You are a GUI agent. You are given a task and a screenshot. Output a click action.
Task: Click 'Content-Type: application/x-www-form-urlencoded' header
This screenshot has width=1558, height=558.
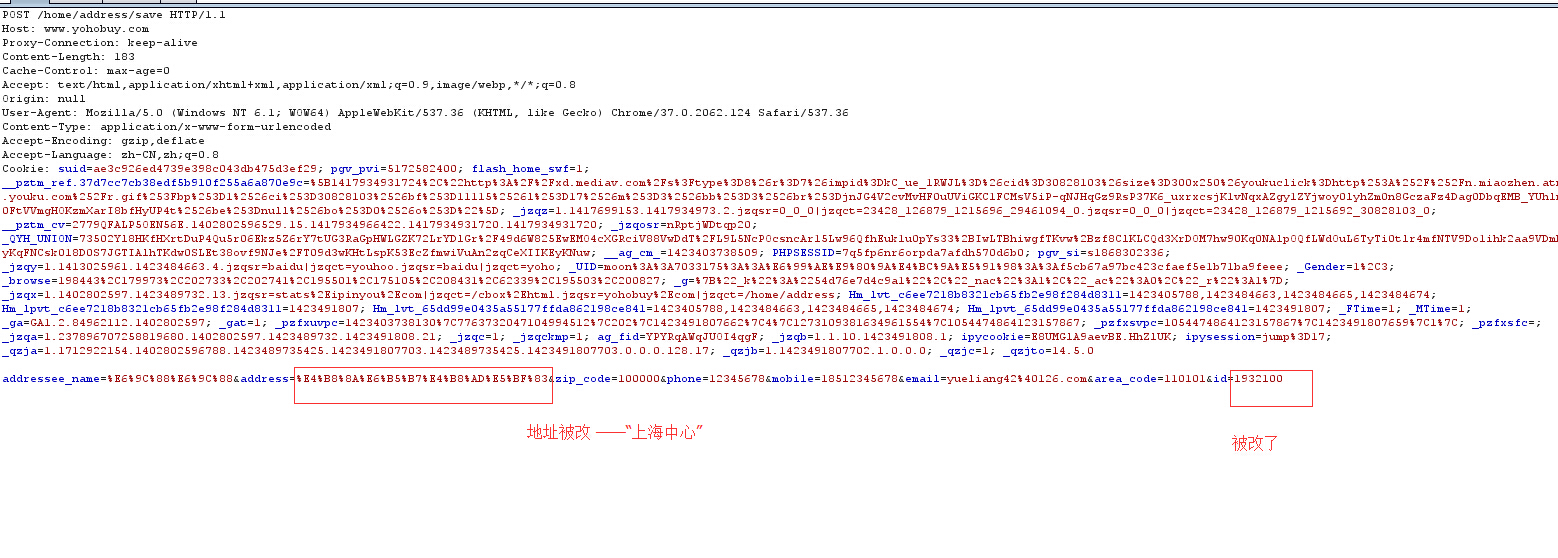pyautogui.click(x=166, y=127)
